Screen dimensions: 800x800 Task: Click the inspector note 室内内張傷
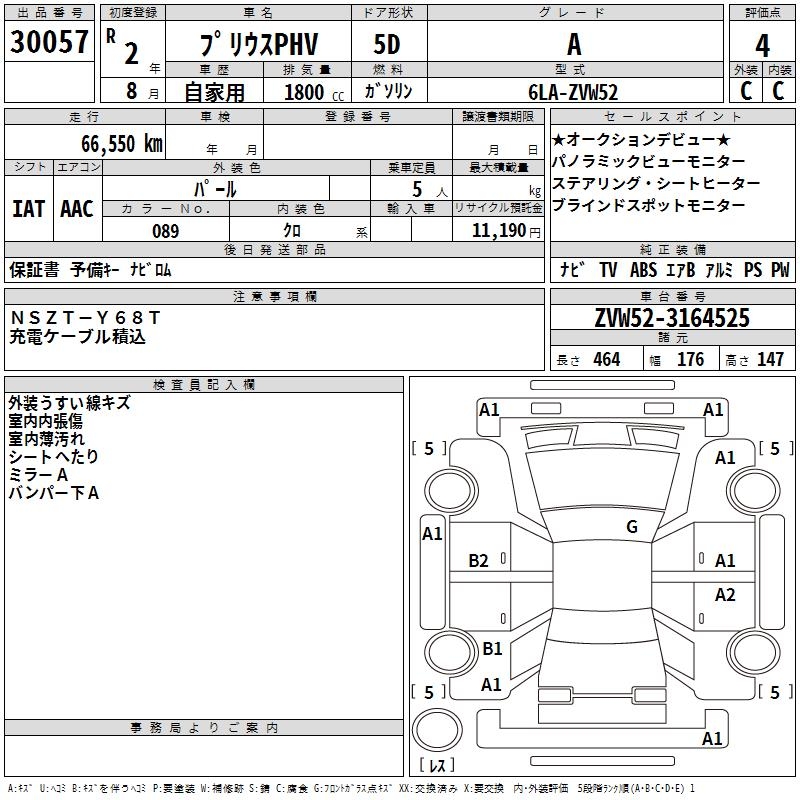[x=45, y=421]
